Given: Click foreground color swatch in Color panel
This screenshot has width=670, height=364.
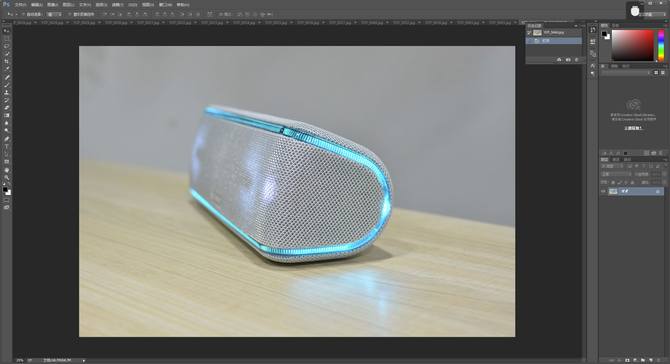Looking at the screenshot, I should coord(605,34).
